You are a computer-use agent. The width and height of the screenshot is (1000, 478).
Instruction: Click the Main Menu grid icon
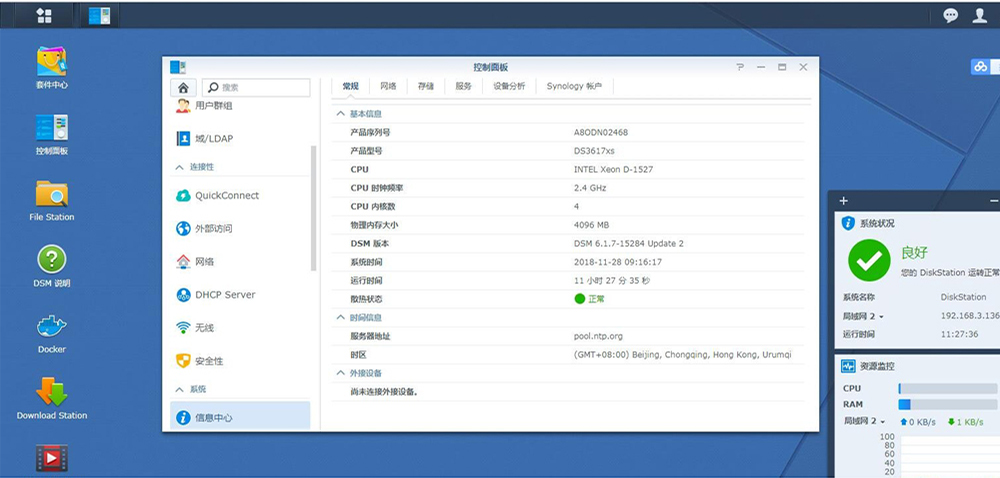[44, 15]
